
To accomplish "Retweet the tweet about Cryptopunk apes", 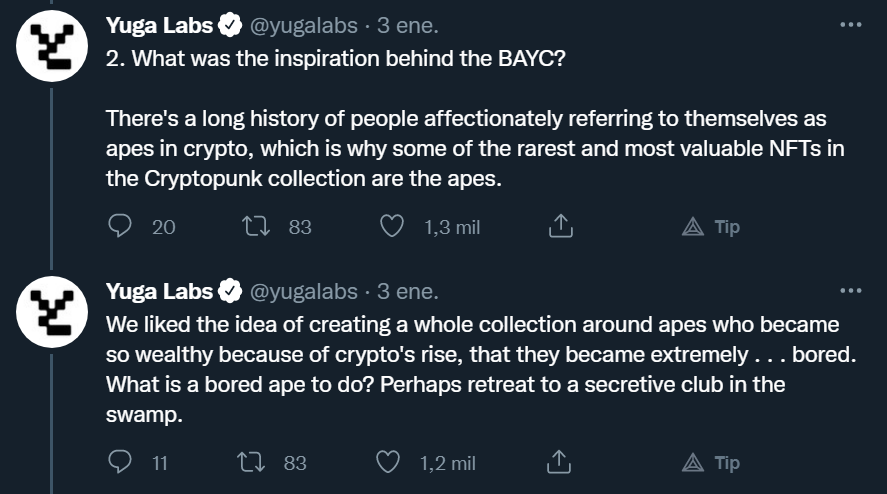I will pos(256,226).
